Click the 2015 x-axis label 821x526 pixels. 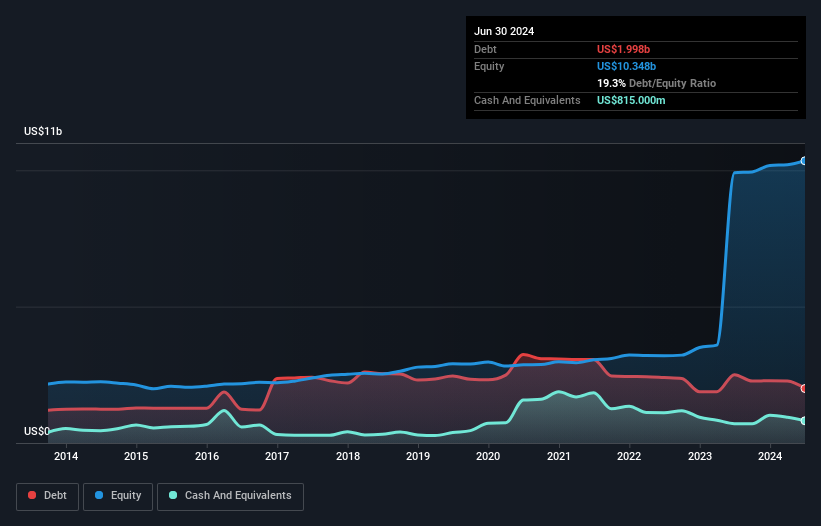pyautogui.click(x=136, y=456)
